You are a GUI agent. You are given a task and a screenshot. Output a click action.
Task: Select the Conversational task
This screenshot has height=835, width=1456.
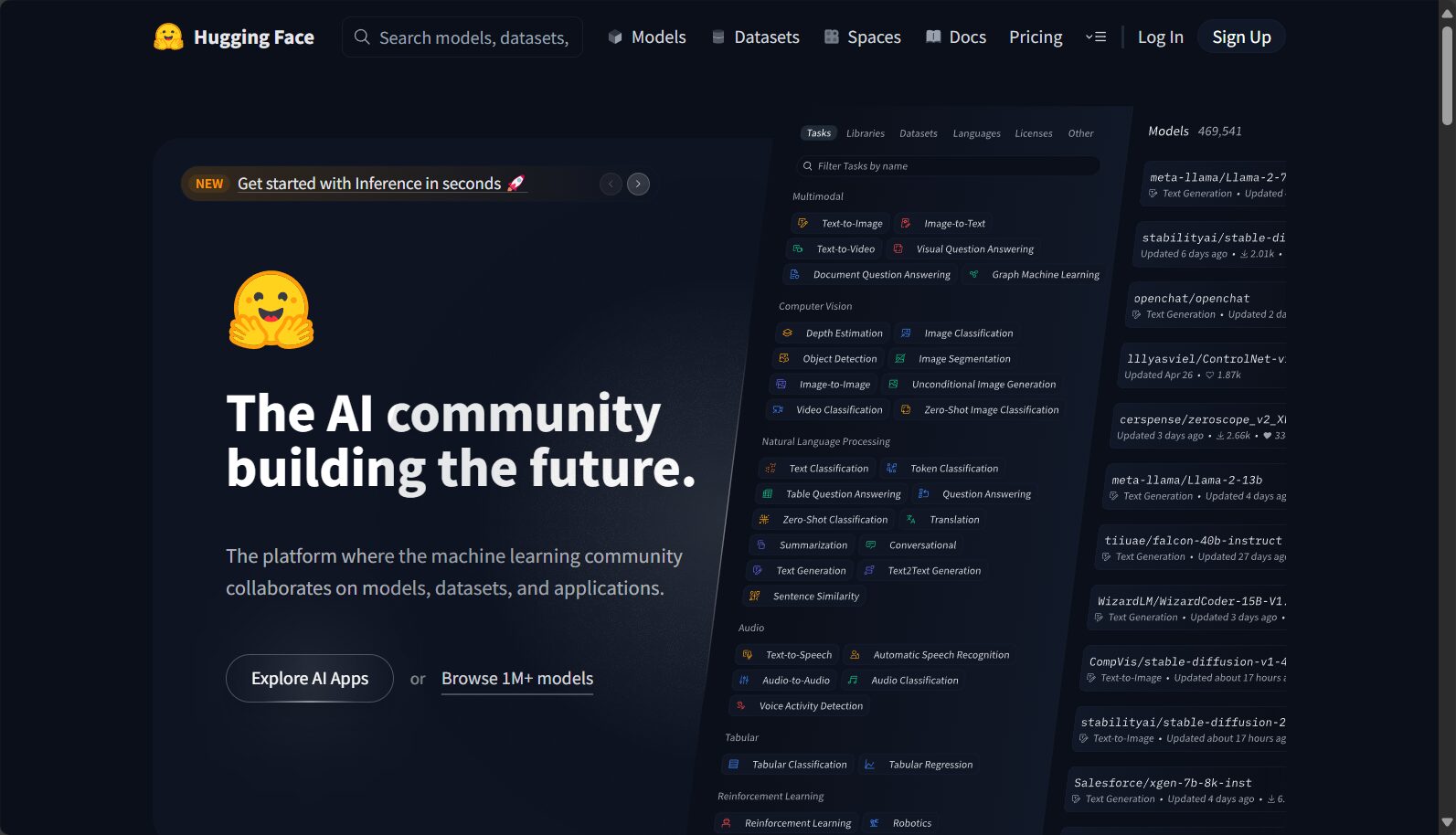tap(911, 544)
